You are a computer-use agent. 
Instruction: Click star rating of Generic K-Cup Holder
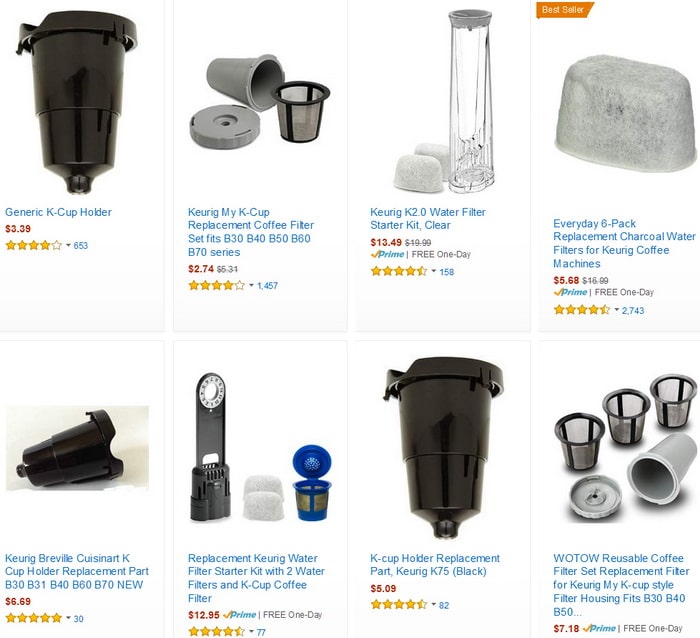coord(33,245)
